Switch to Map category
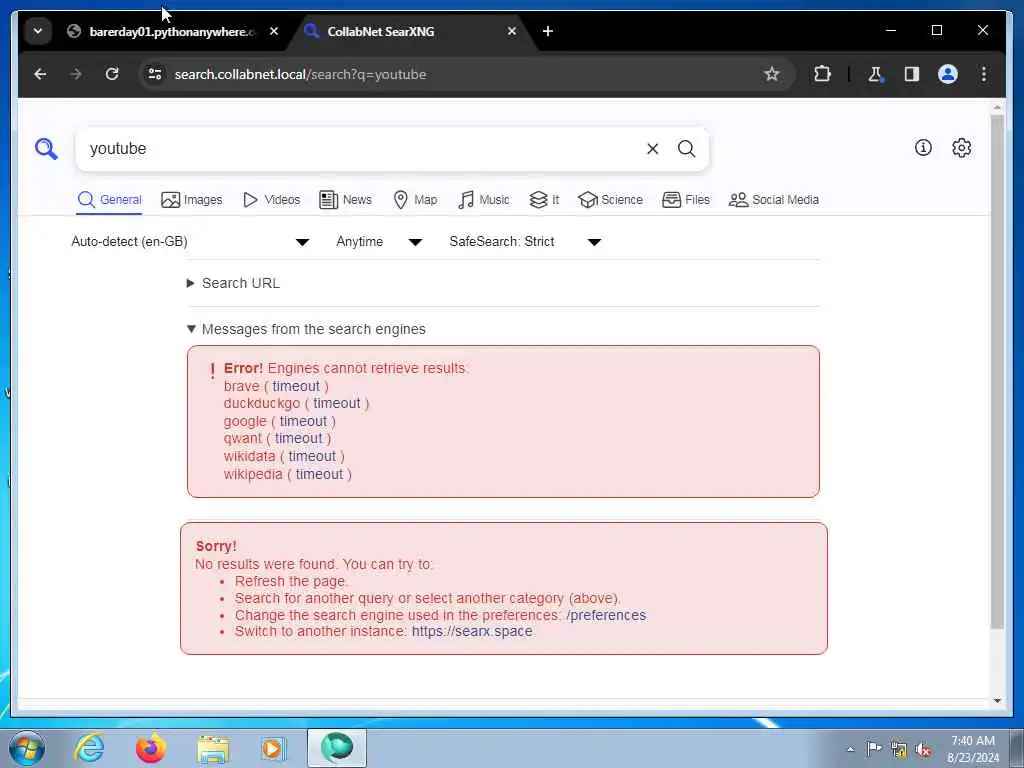Viewport: 1024px width, 768px height. [415, 200]
